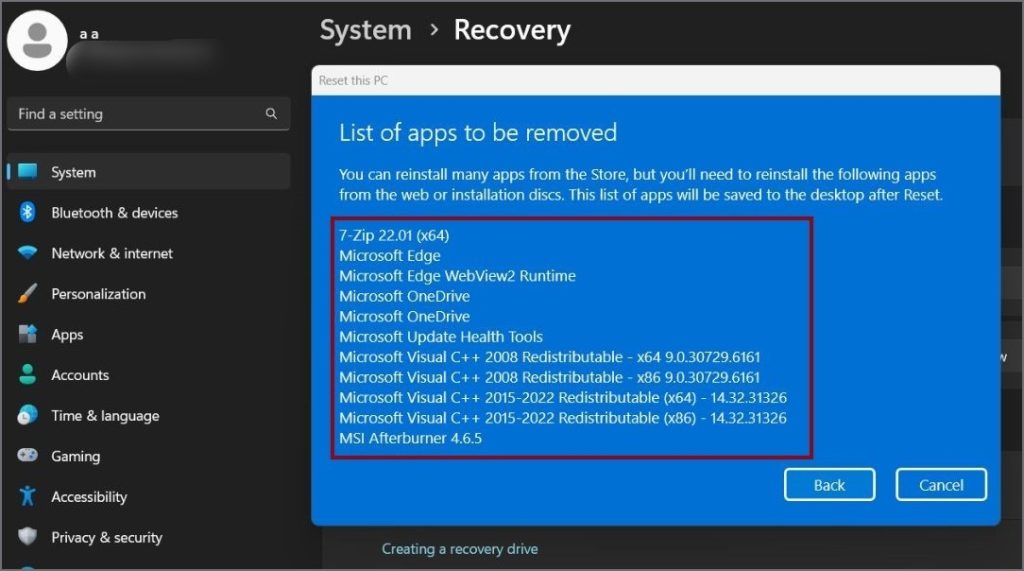Click the Personalization paintbrush icon

(x=28, y=294)
